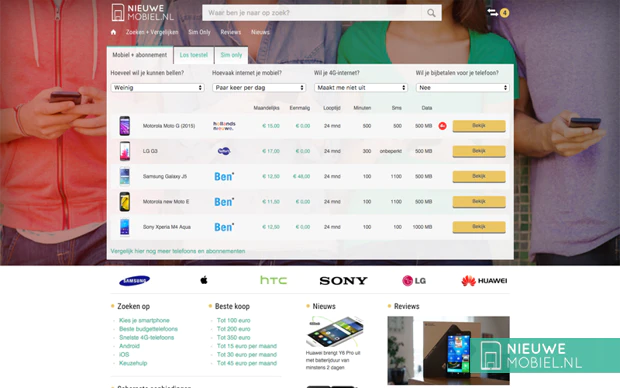Image resolution: width=620 pixels, height=388 pixels.
Task: Click the Sony Xperia M4 Aqua phone image
Action: [x=125, y=227]
